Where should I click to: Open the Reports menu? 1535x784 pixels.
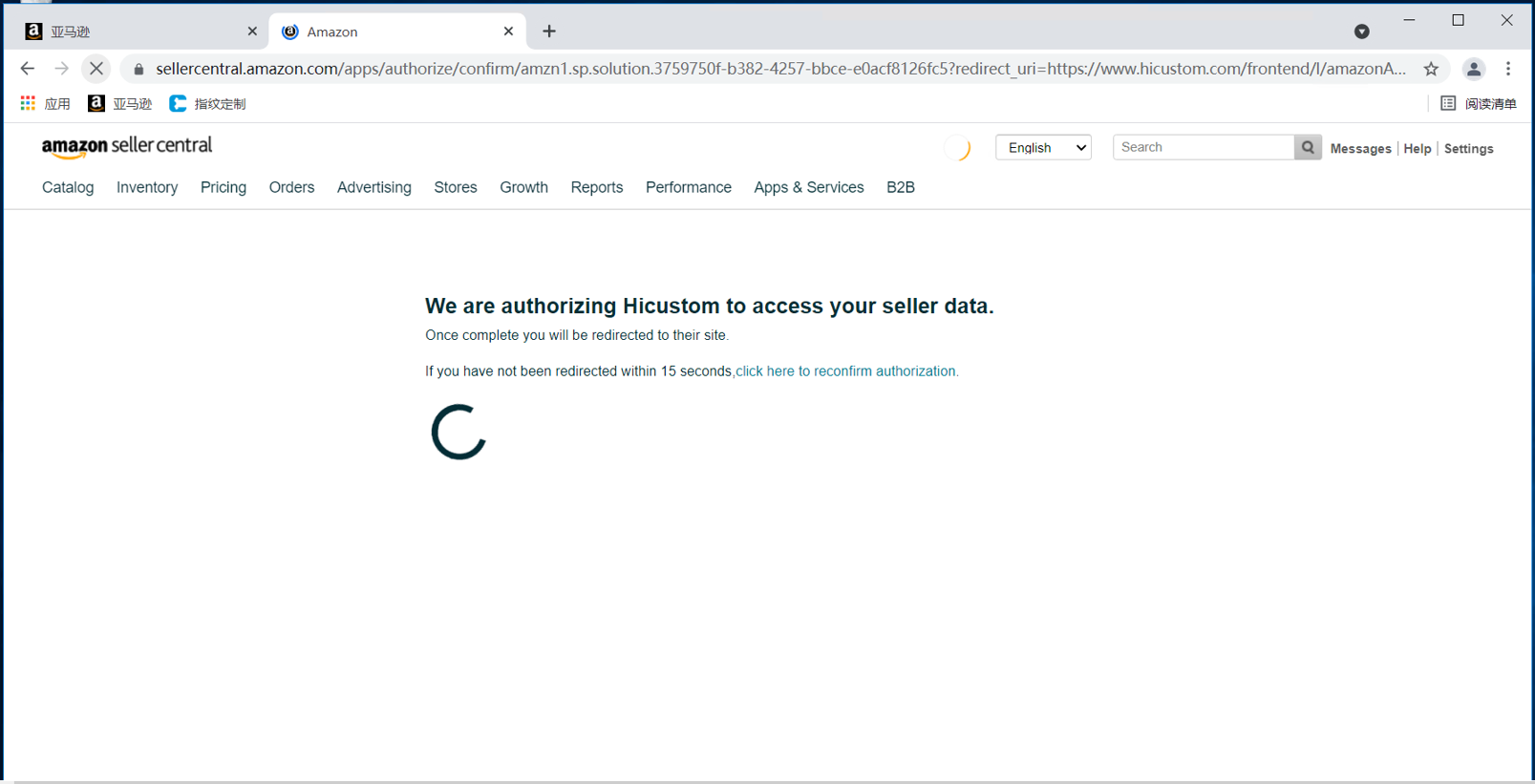[597, 187]
